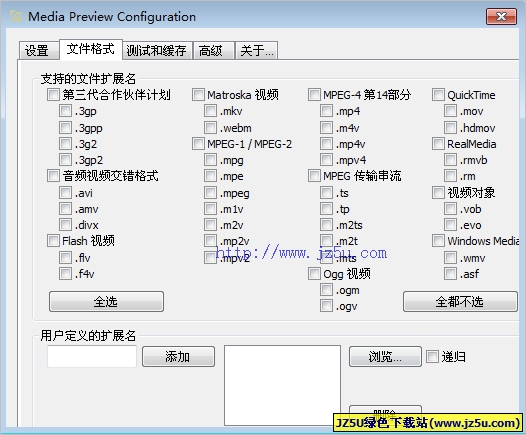Click the 全都不选 button
The image size is (526, 435).
[x=460, y=302]
